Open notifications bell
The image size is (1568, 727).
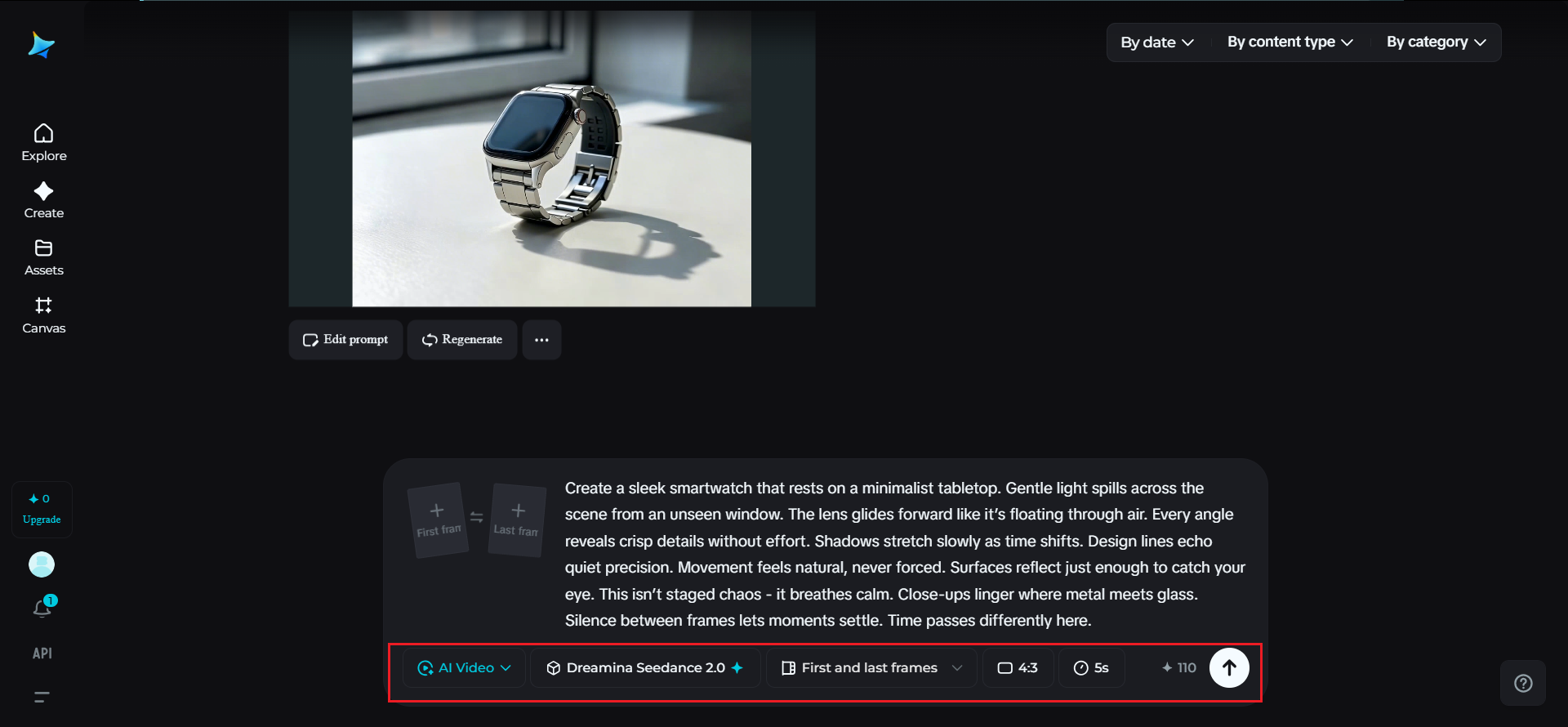tap(42, 608)
